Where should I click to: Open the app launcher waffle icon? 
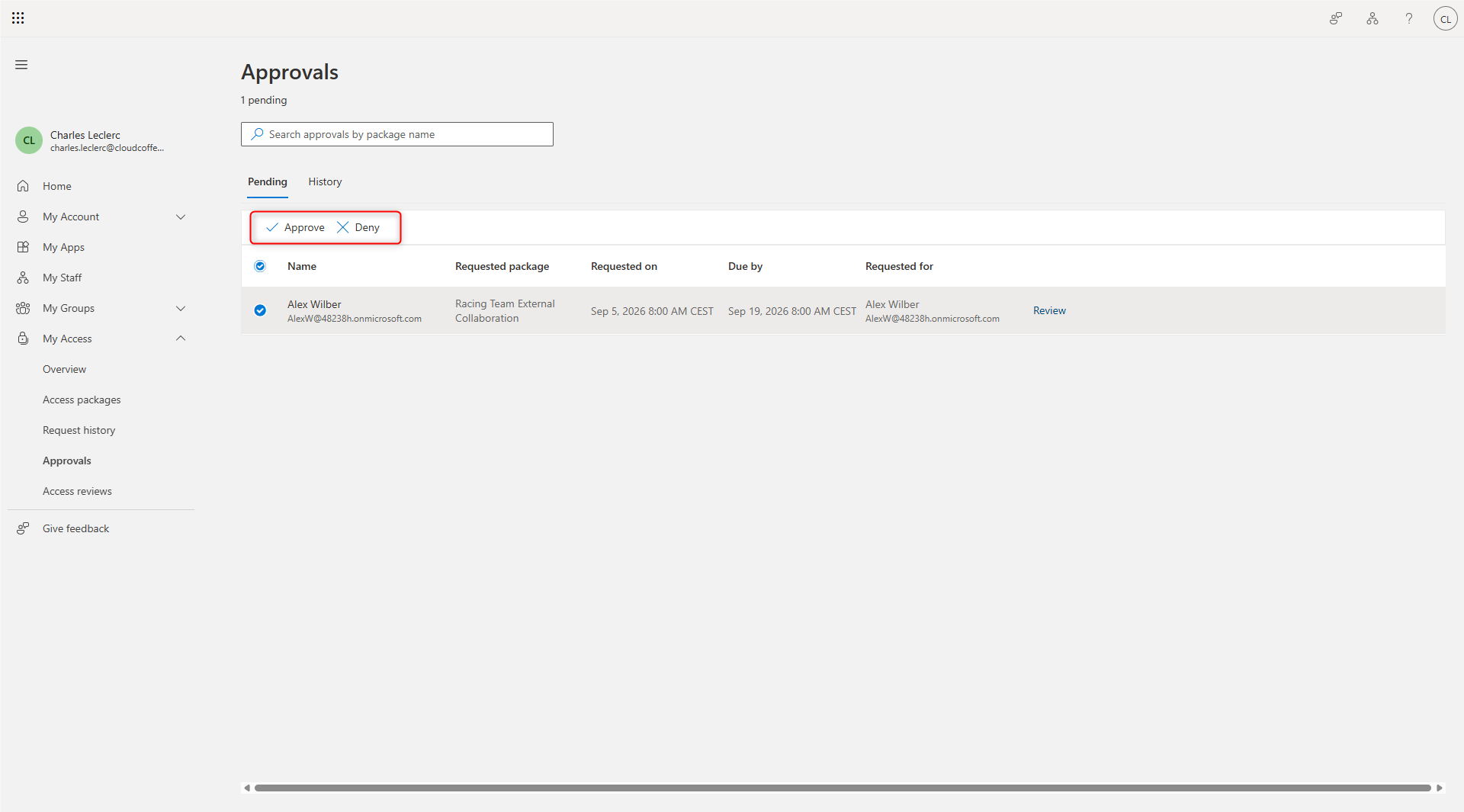pos(18,18)
